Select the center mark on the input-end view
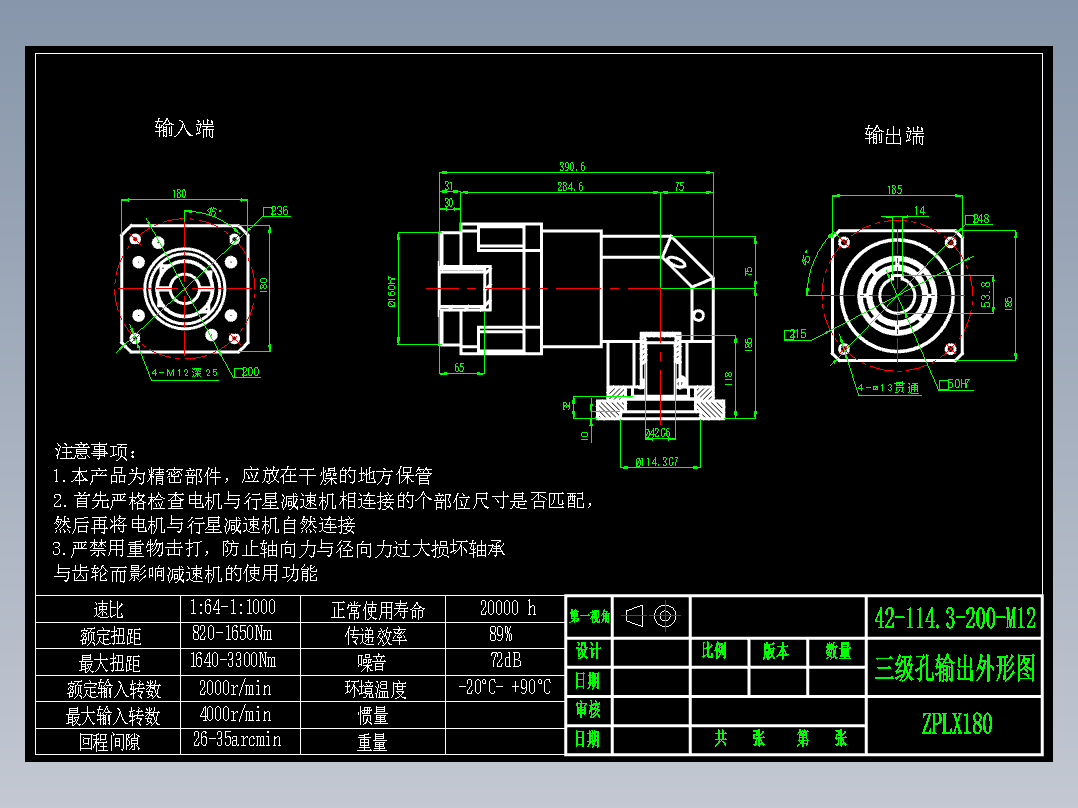Viewport: 1078px width, 808px height. pyautogui.click(x=183, y=290)
